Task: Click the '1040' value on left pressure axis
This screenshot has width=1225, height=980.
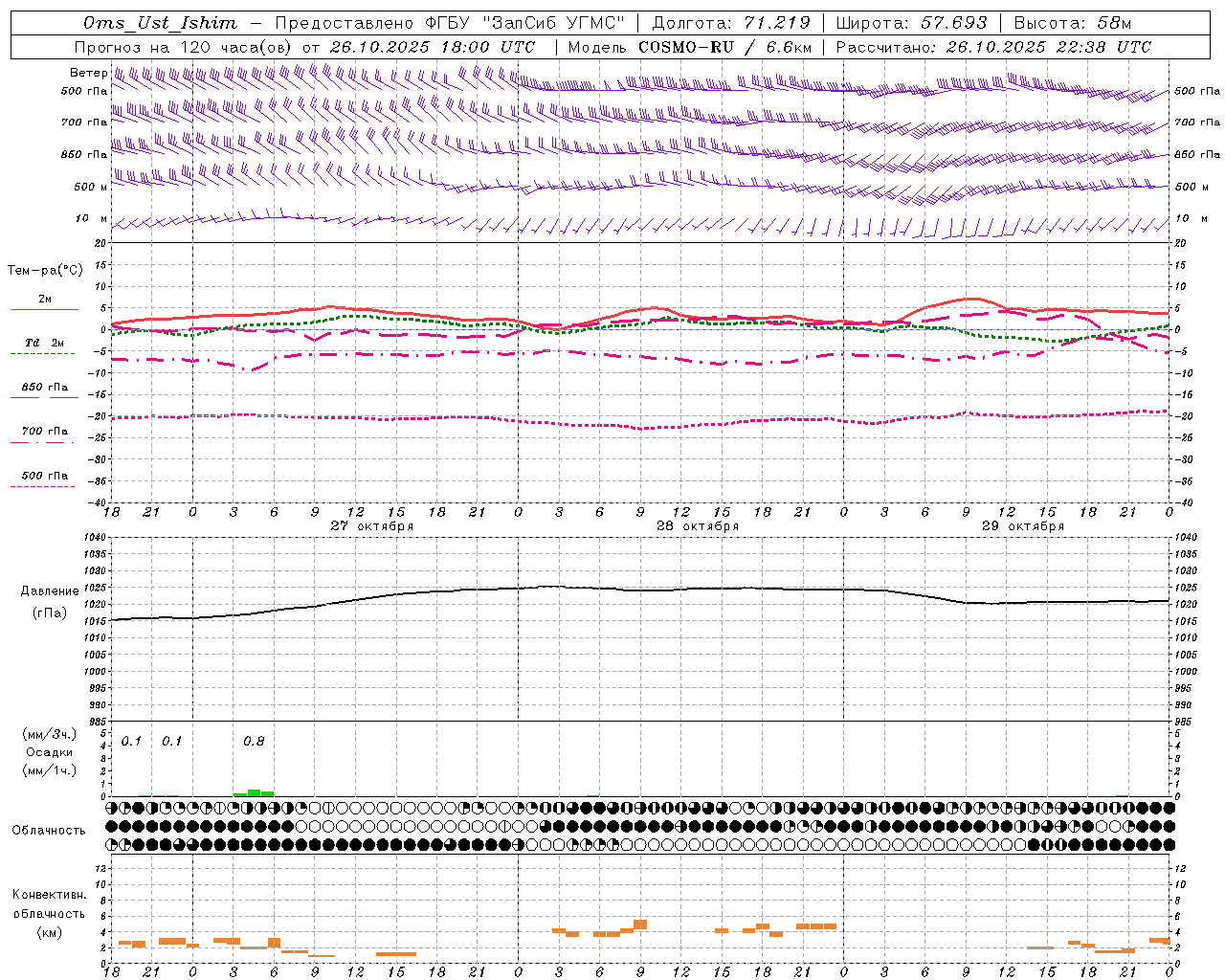Action: coord(94,537)
